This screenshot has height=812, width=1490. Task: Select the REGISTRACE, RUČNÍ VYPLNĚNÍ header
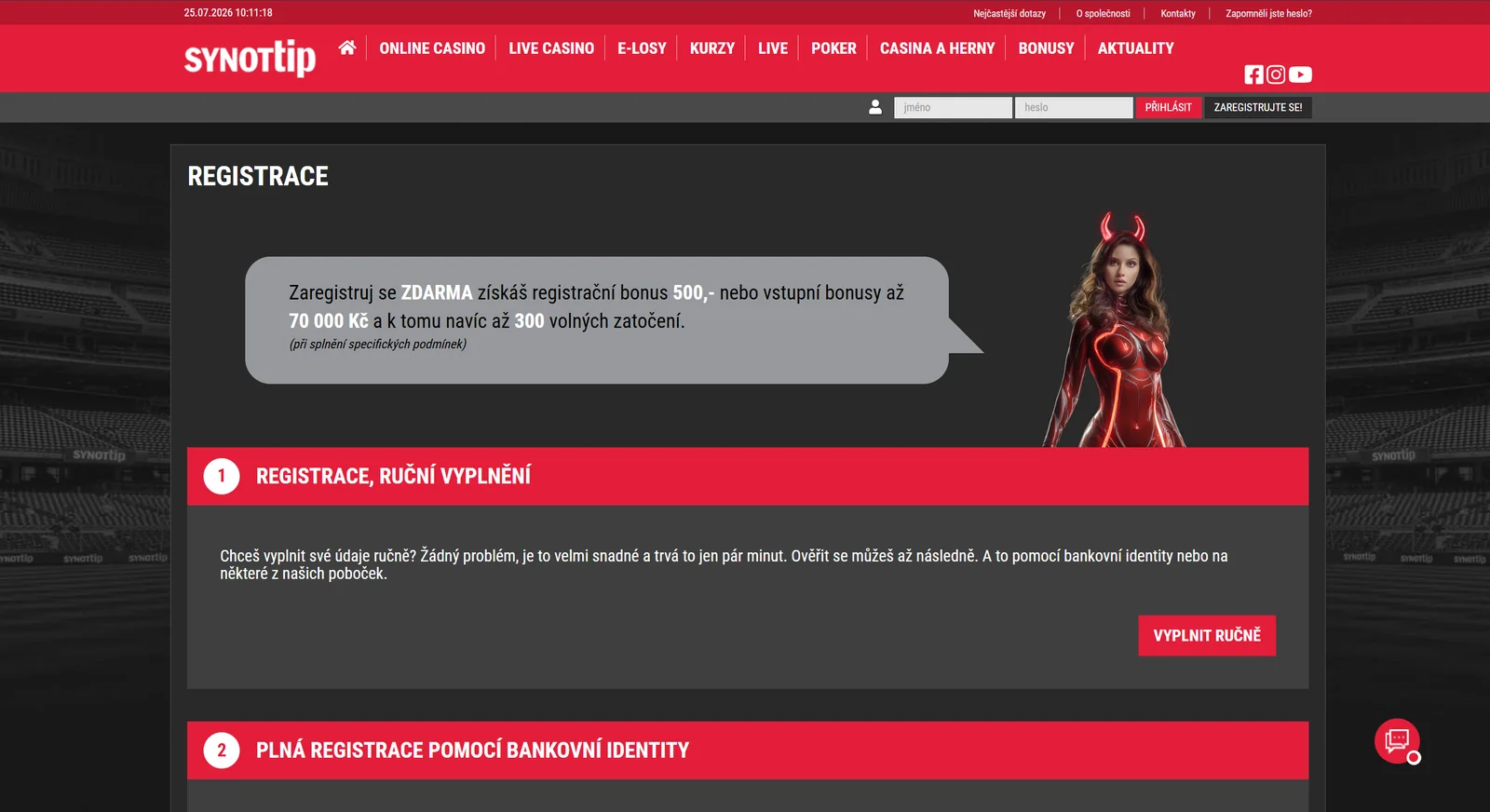pyautogui.click(x=748, y=476)
